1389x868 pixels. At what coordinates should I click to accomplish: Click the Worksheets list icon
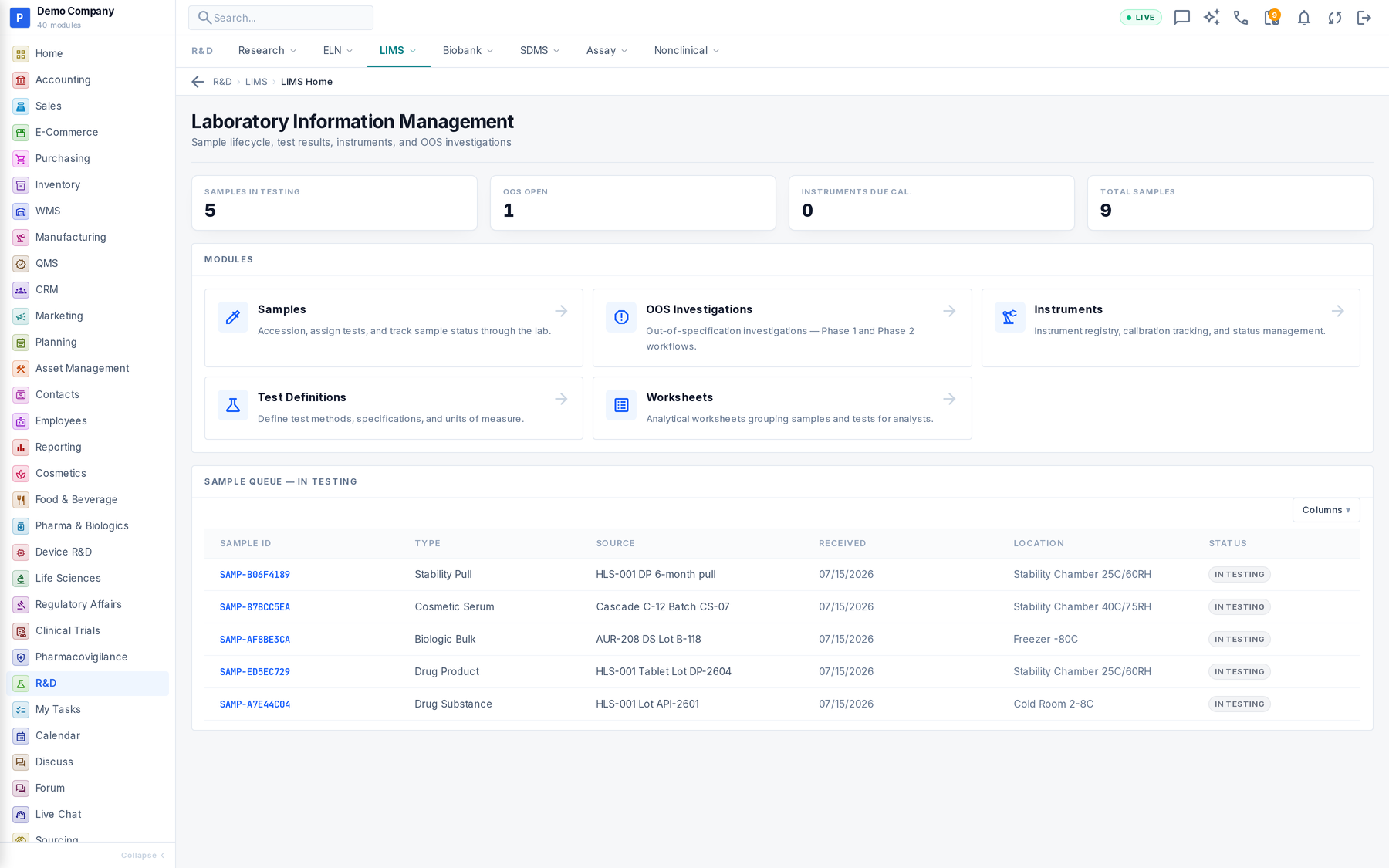pyautogui.click(x=621, y=404)
